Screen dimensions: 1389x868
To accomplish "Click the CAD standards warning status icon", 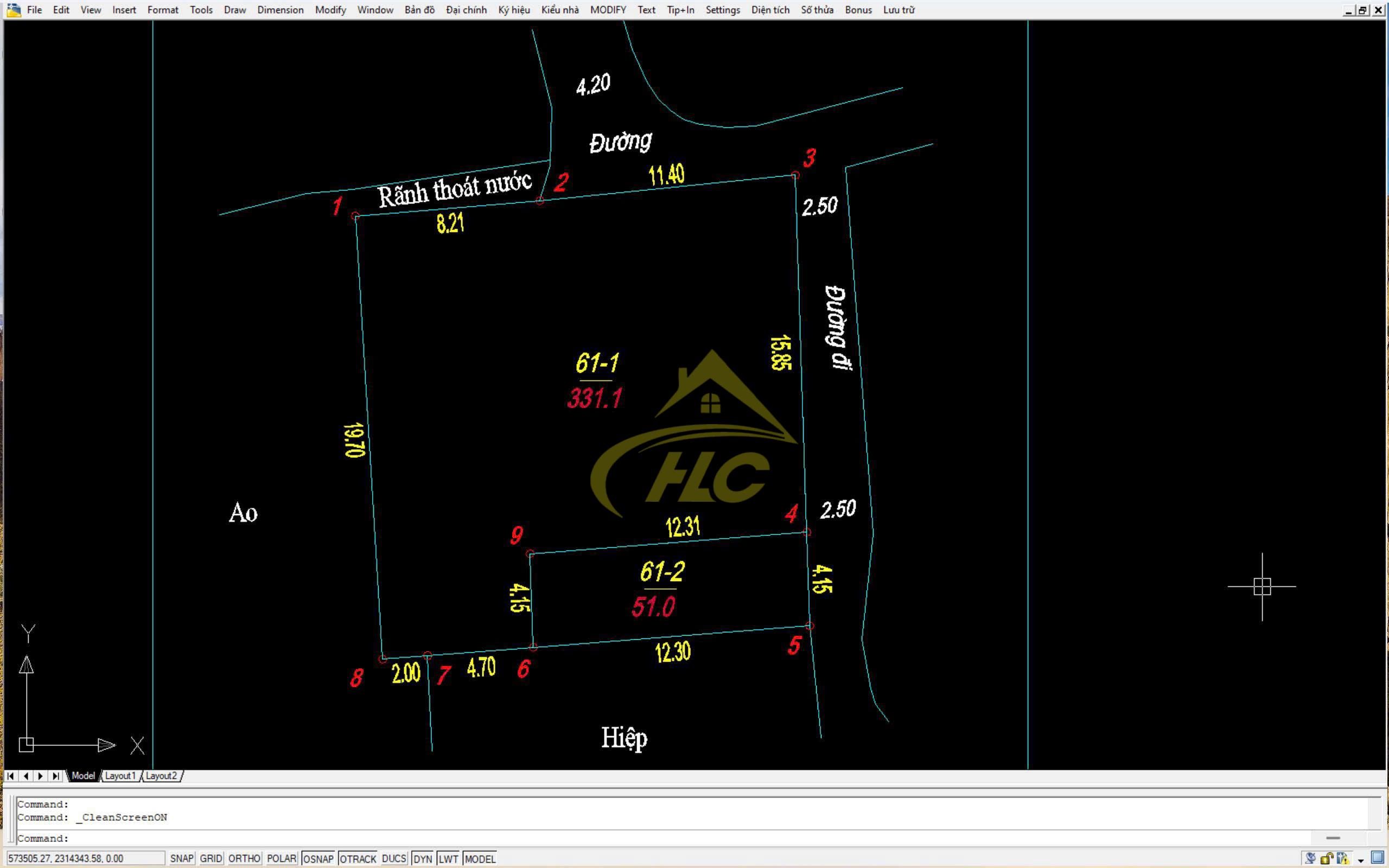I will tap(1342, 858).
